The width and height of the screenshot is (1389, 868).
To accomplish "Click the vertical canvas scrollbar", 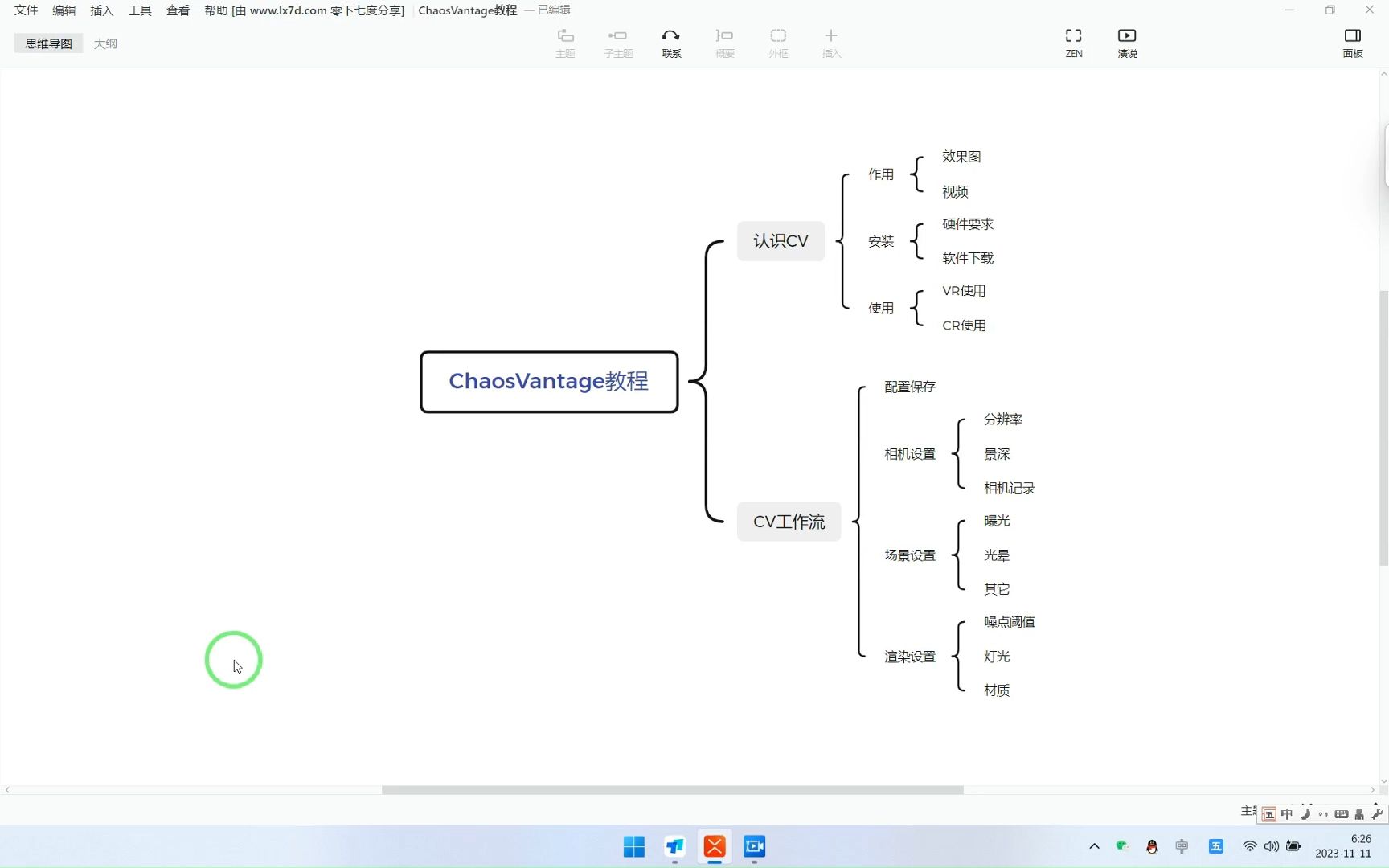I will point(1383,428).
